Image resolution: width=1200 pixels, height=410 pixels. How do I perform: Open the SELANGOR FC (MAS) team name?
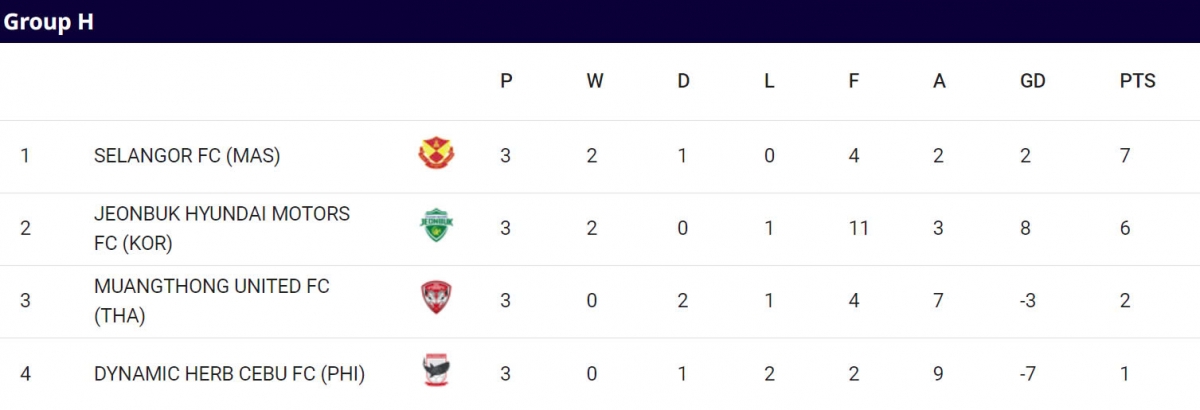(x=187, y=156)
